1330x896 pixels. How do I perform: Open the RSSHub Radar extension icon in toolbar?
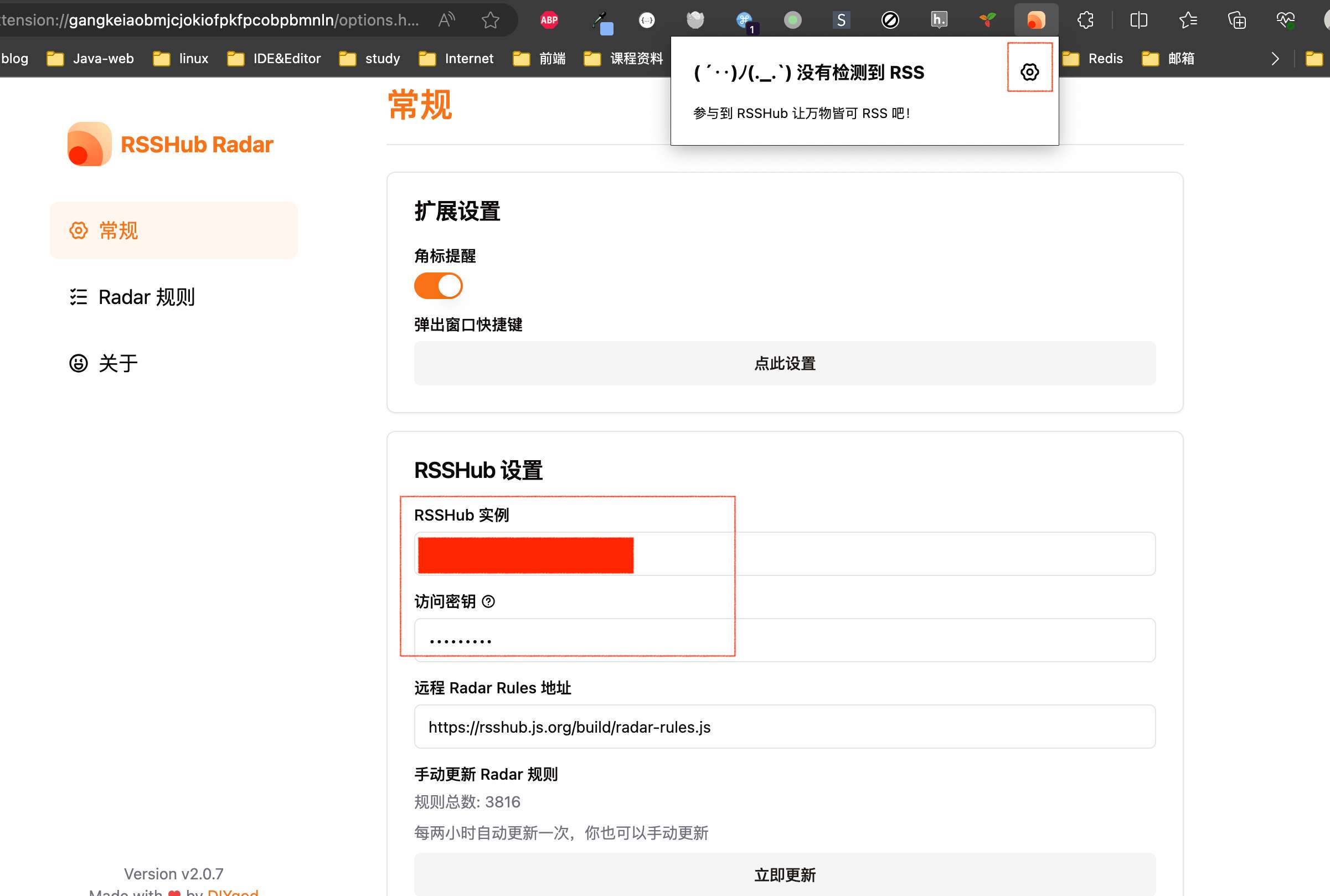[1036, 19]
